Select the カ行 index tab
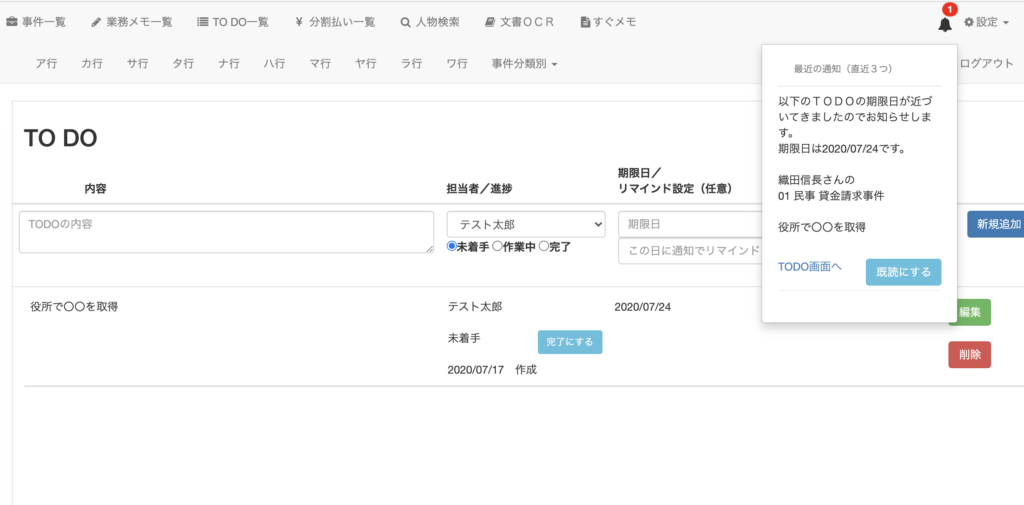 tap(92, 64)
